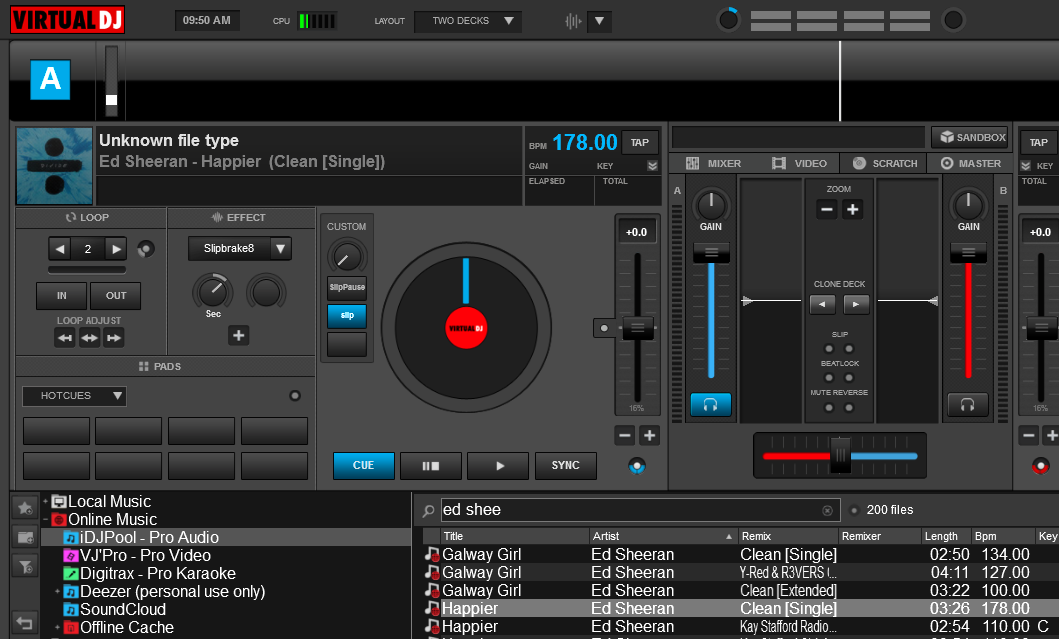Screen dimensions: 1059x639
Task: Click the loop resize middle icon
Action: click(x=89, y=338)
